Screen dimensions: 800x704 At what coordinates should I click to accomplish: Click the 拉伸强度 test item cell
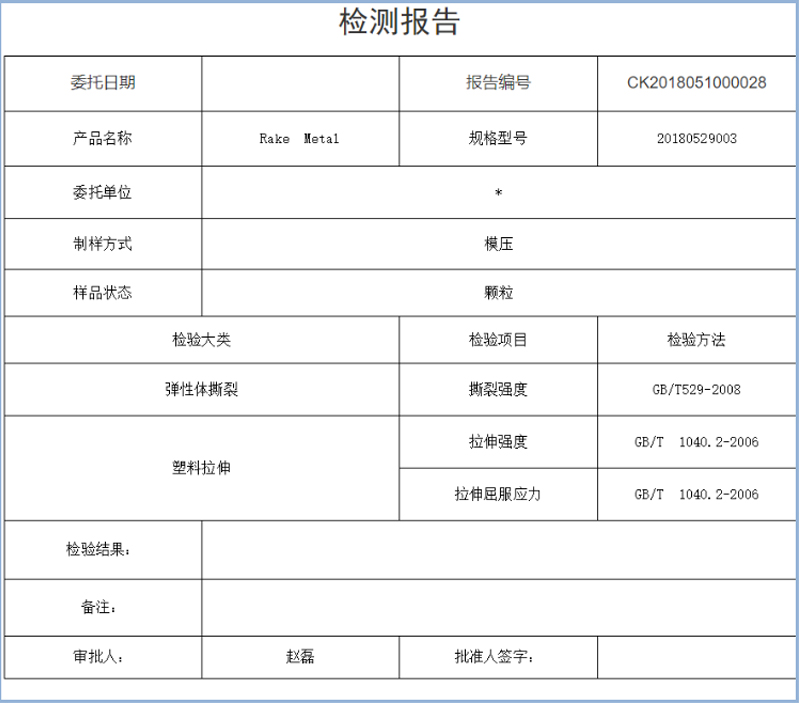498,442
